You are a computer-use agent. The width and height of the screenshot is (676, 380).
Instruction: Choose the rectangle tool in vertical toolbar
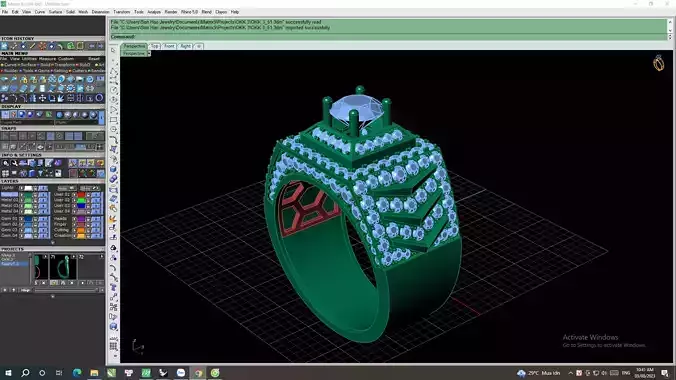point(113,120)
